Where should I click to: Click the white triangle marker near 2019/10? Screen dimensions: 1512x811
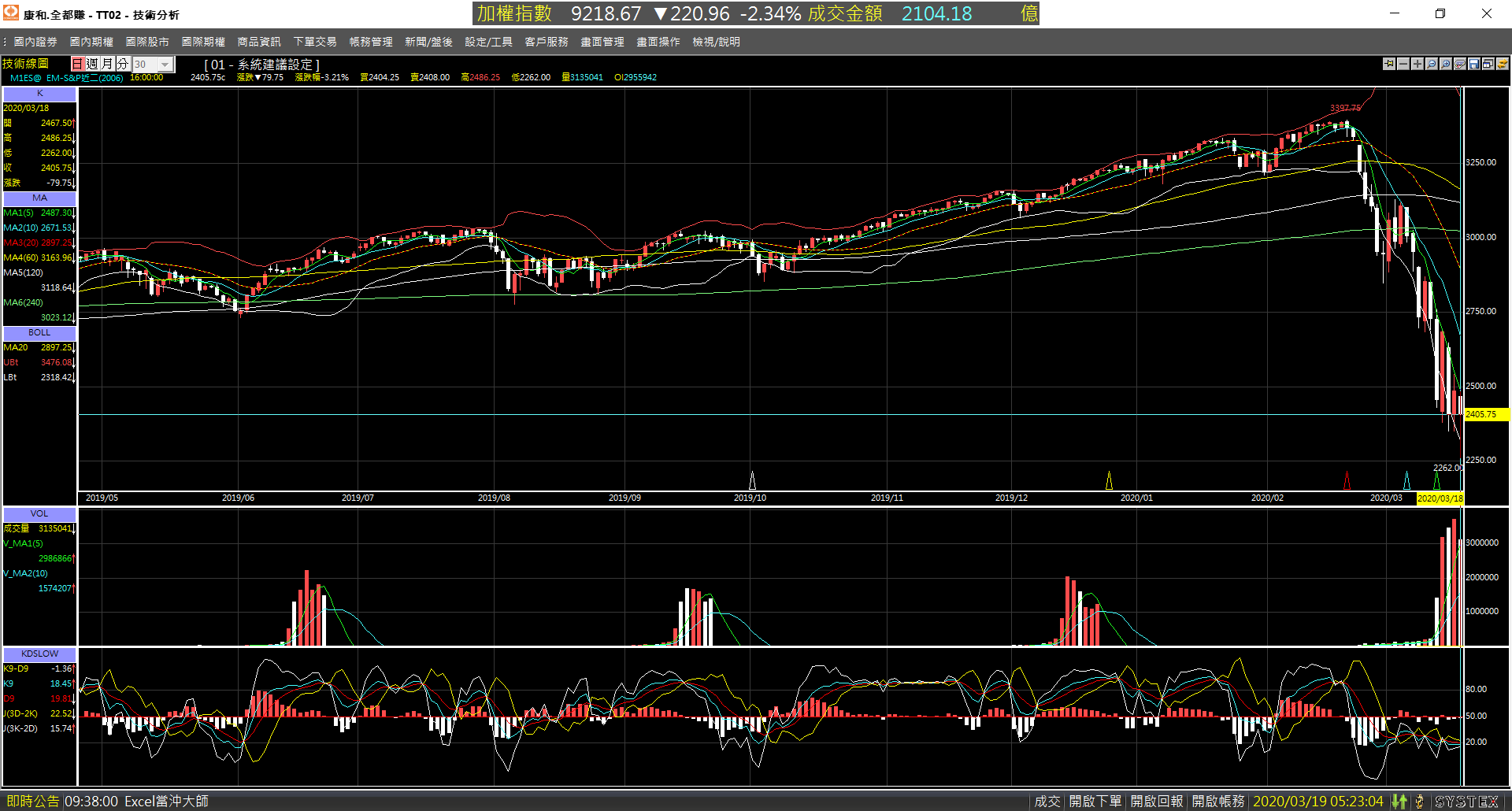click(752, 480)
